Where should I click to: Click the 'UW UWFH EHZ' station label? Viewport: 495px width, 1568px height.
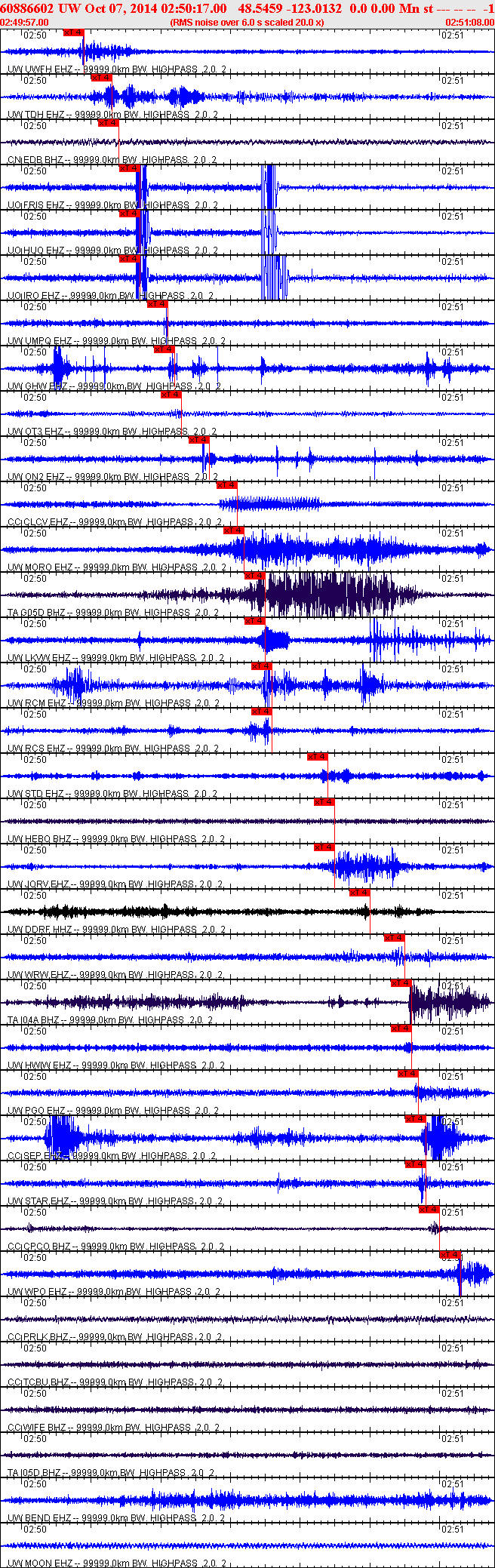tap(35, 69)
